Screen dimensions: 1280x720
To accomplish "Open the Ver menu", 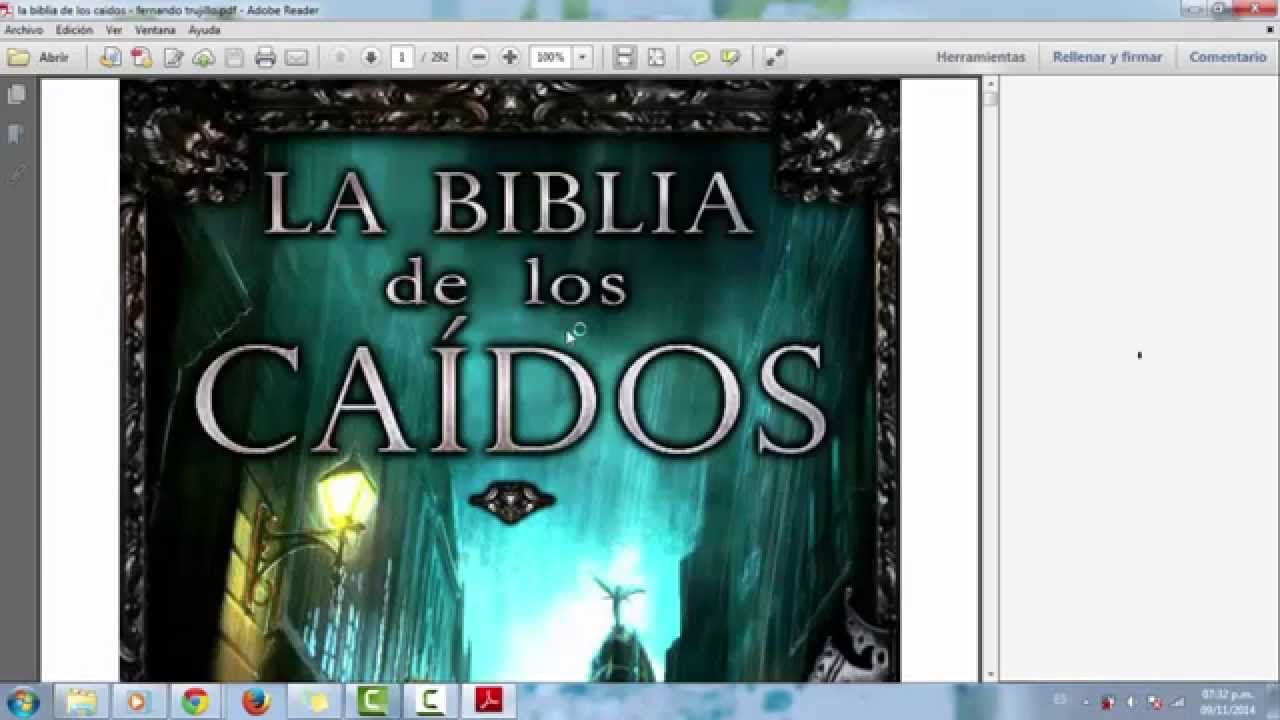I will (114, 30).
